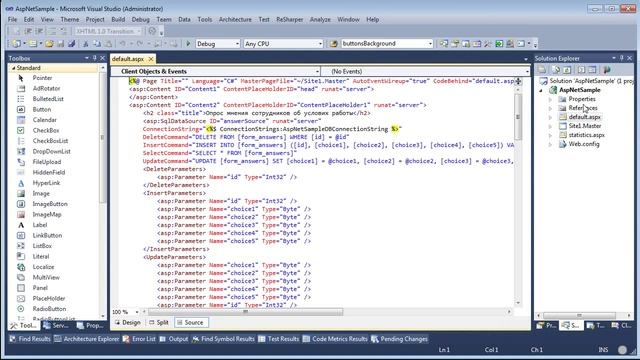640x360 pixels.
Task: Switch to Split view tab
Action: (x=159, y=322)
